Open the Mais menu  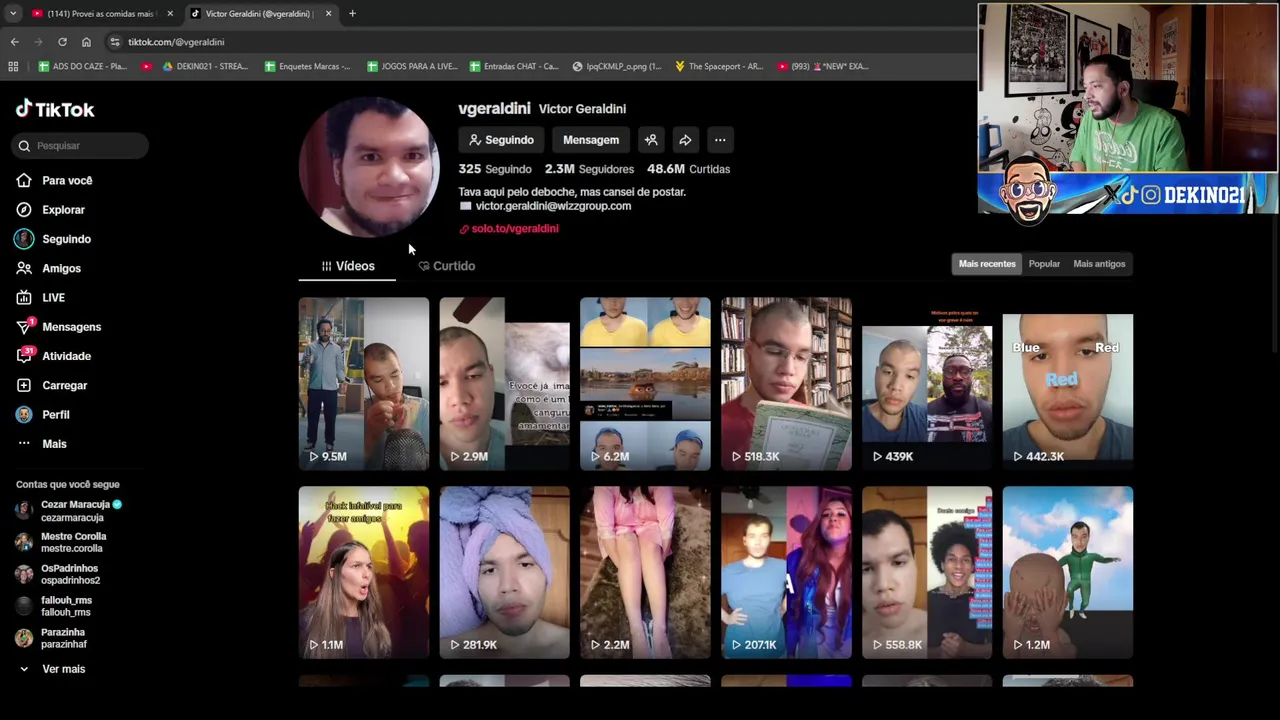[x=41, y=444]
